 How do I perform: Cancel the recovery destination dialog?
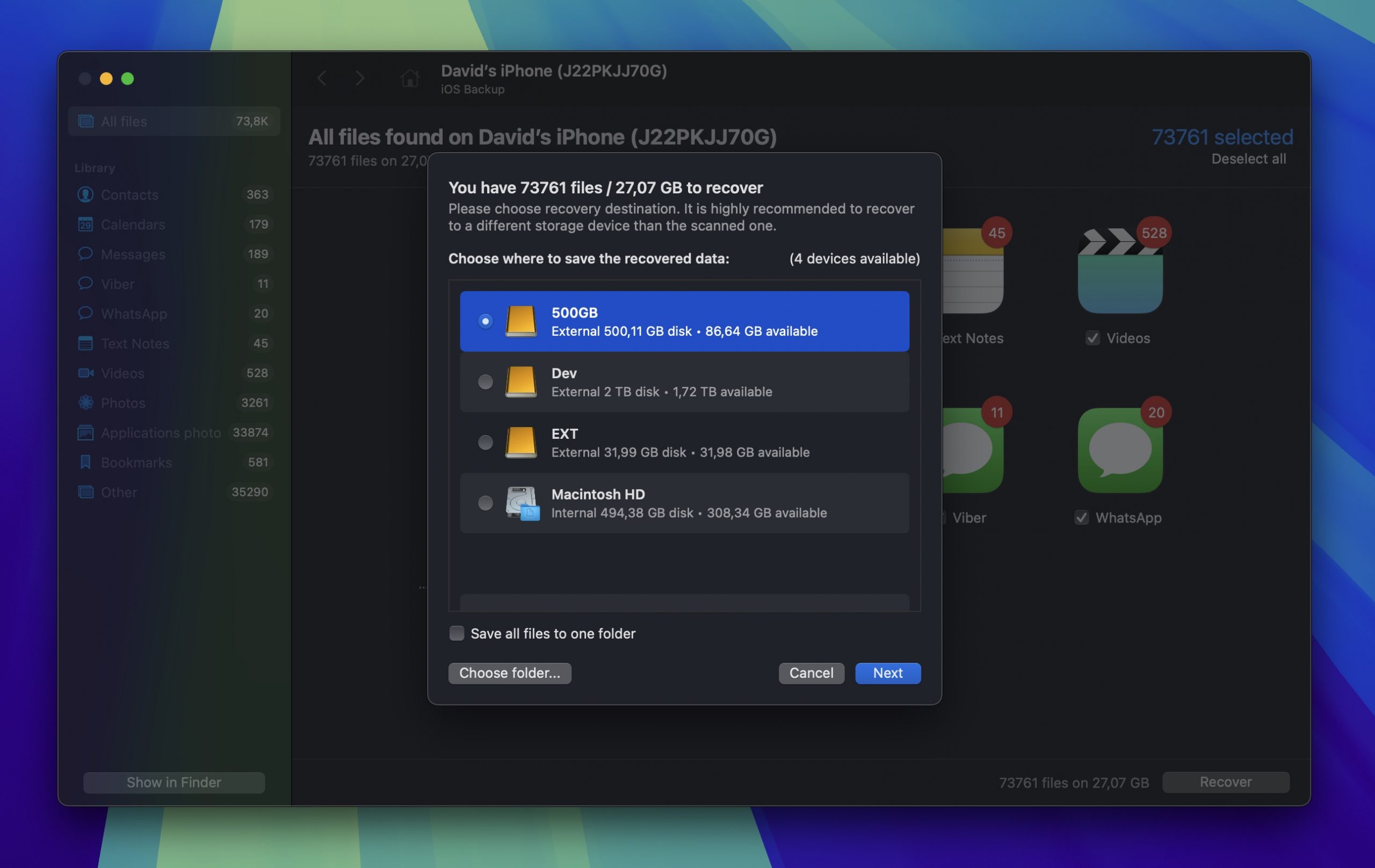[x=811, y=672]
